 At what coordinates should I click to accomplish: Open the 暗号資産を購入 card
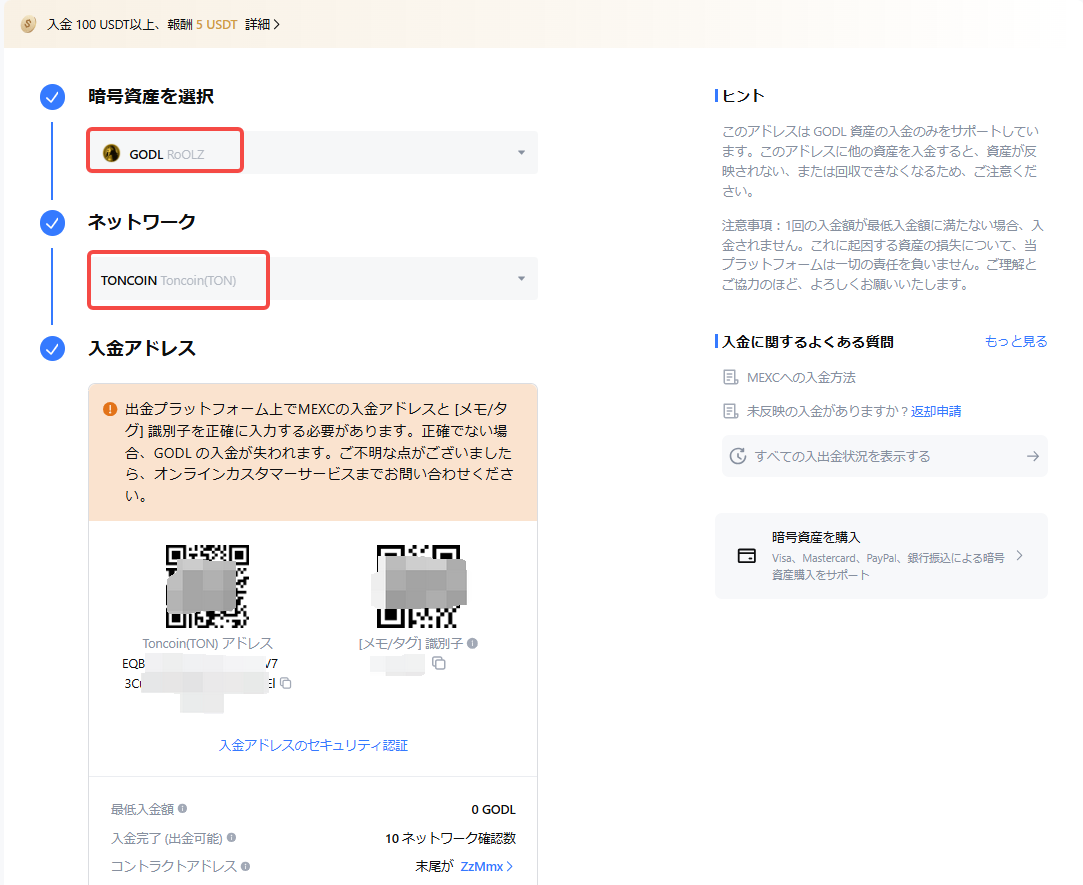[x=880, y=556]
